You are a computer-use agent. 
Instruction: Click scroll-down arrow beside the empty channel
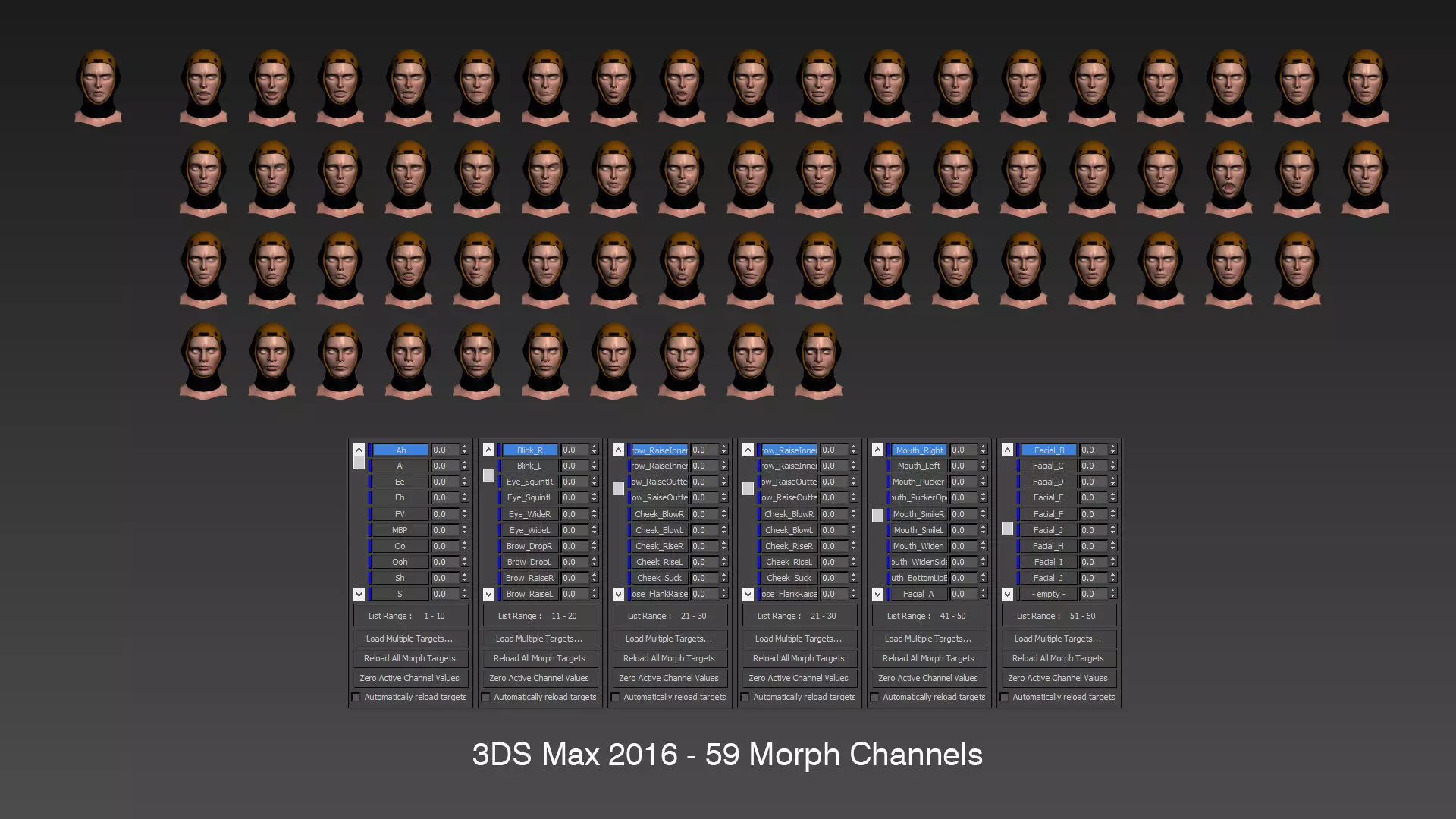pos(1007,594)
